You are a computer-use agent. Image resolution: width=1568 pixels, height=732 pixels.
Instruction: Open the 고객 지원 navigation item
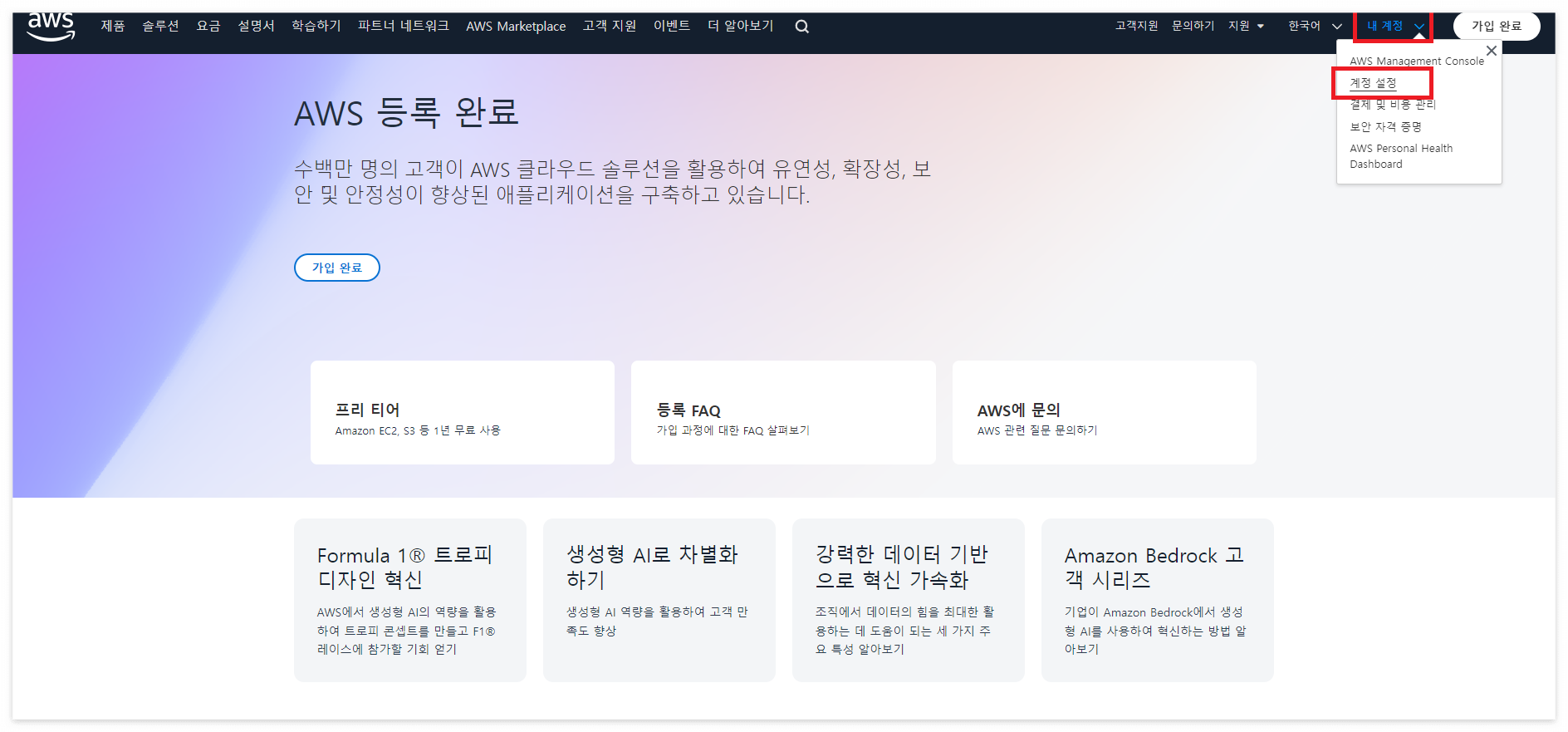pyautogui.click(x=610, y=26)
